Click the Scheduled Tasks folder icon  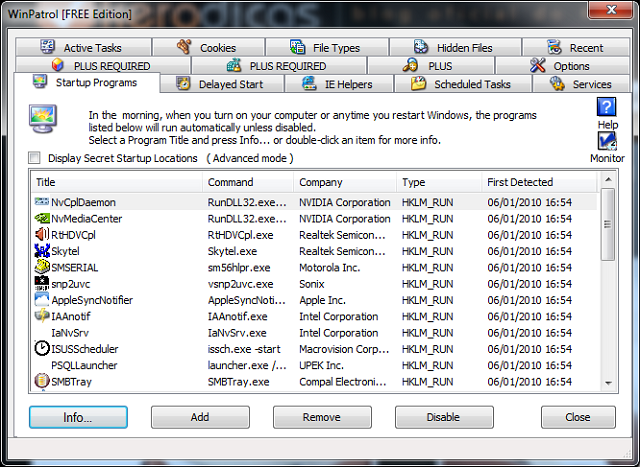pos(418,84)
